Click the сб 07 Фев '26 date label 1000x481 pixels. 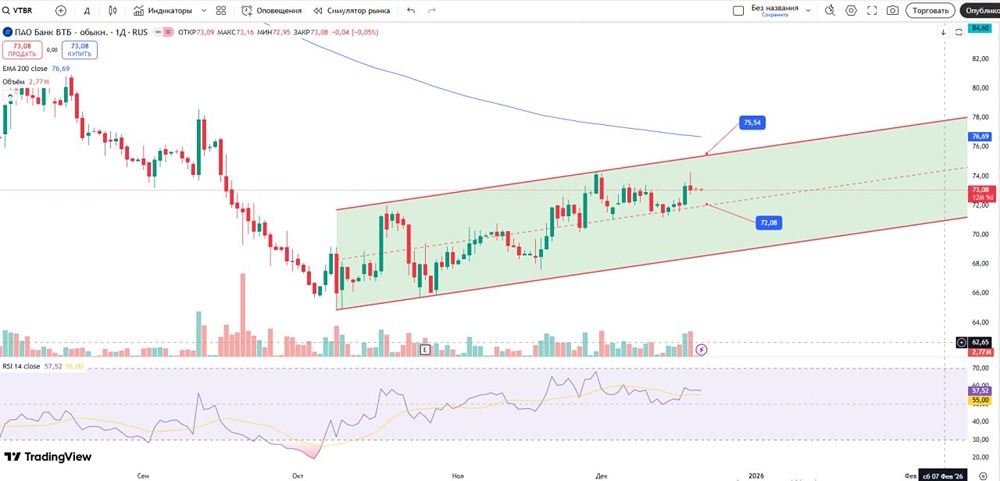[944, 475]
